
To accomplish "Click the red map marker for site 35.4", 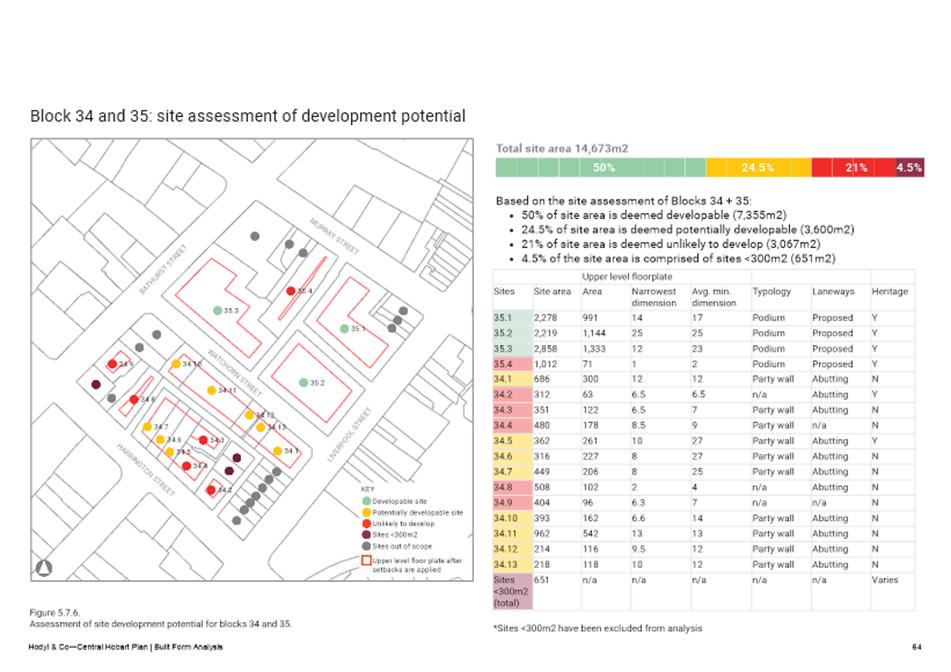I will [x=291, y=291].
